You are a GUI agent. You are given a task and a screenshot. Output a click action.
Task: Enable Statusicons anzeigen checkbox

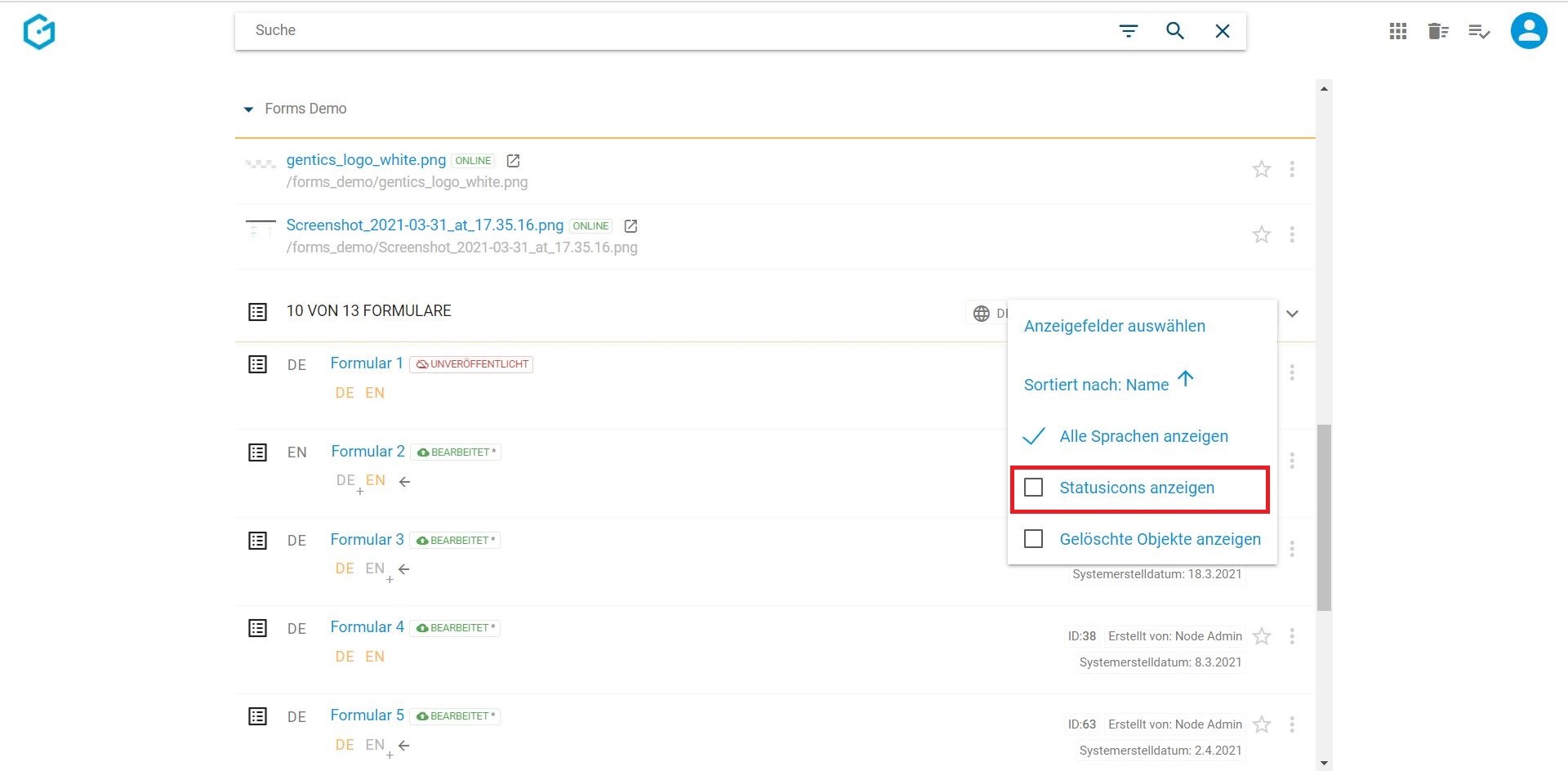tap(1033, 488)
